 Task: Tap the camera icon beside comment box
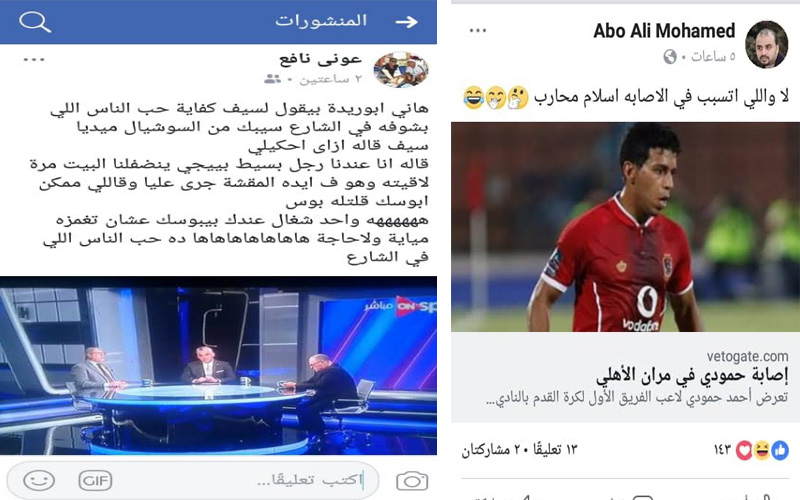pyautogui.click(x=412, y=481)
